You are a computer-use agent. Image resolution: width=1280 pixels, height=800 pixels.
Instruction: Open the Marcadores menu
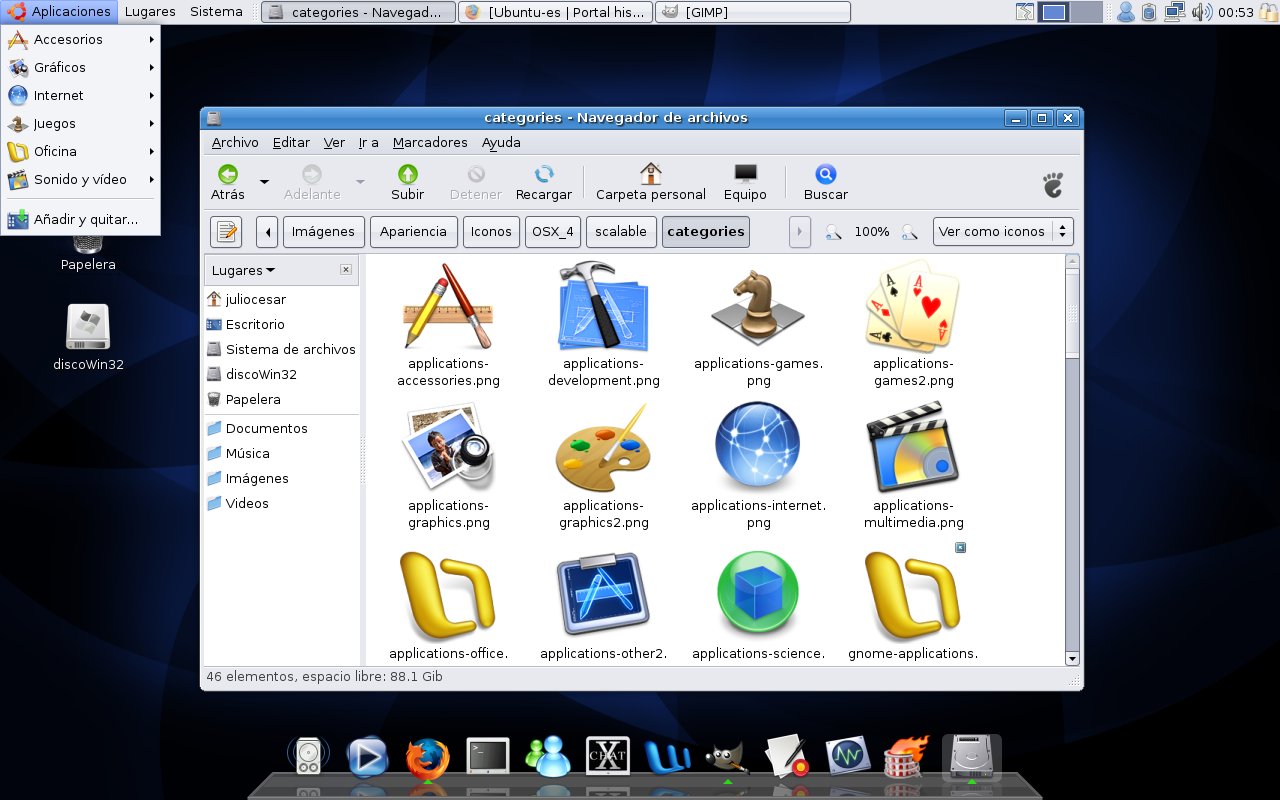pyautogui.click(x=430, y=143)
